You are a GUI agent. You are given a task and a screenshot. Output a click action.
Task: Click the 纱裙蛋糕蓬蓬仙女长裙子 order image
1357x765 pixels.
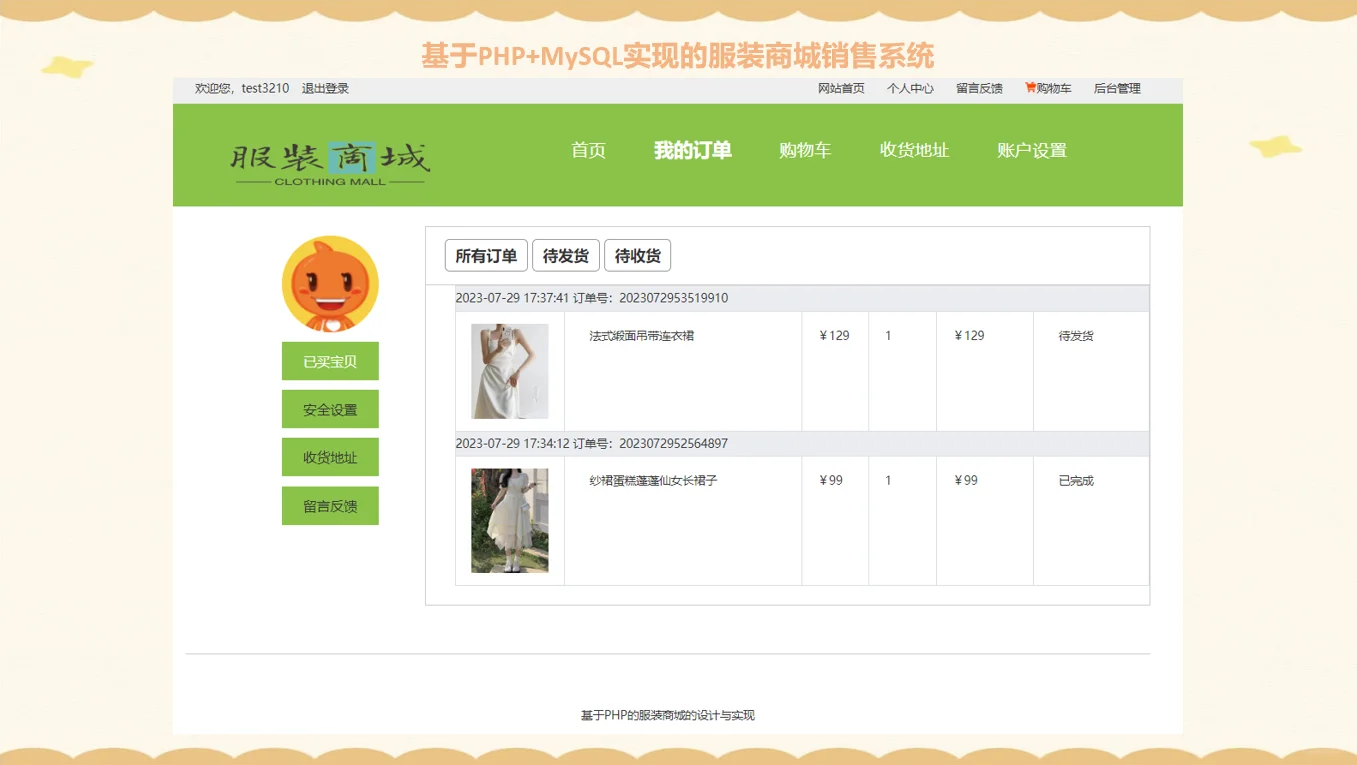click(511, 519)
